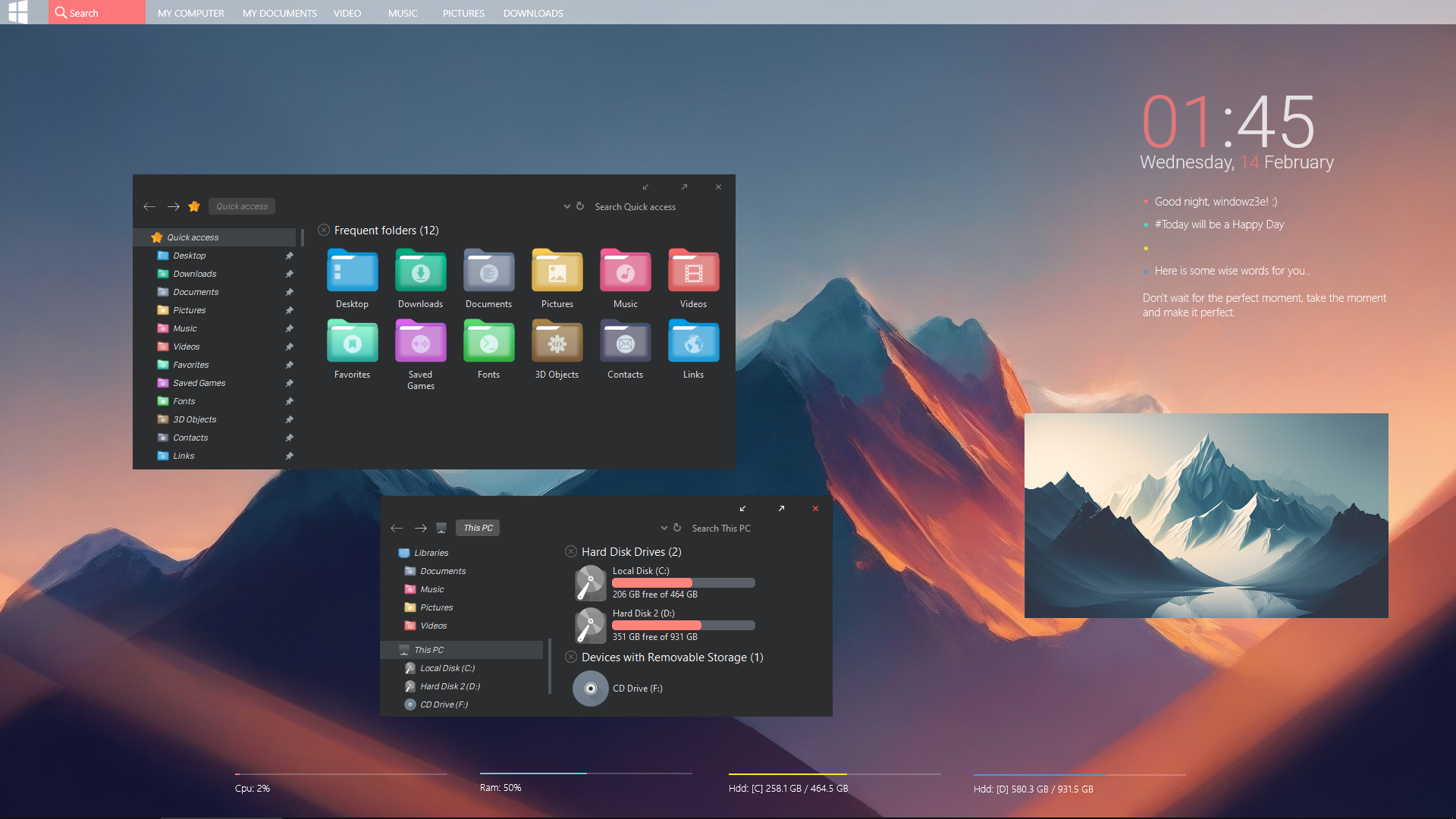Unpin Music from Quick access
The image size is (1456, 819).
coord(289,328)
